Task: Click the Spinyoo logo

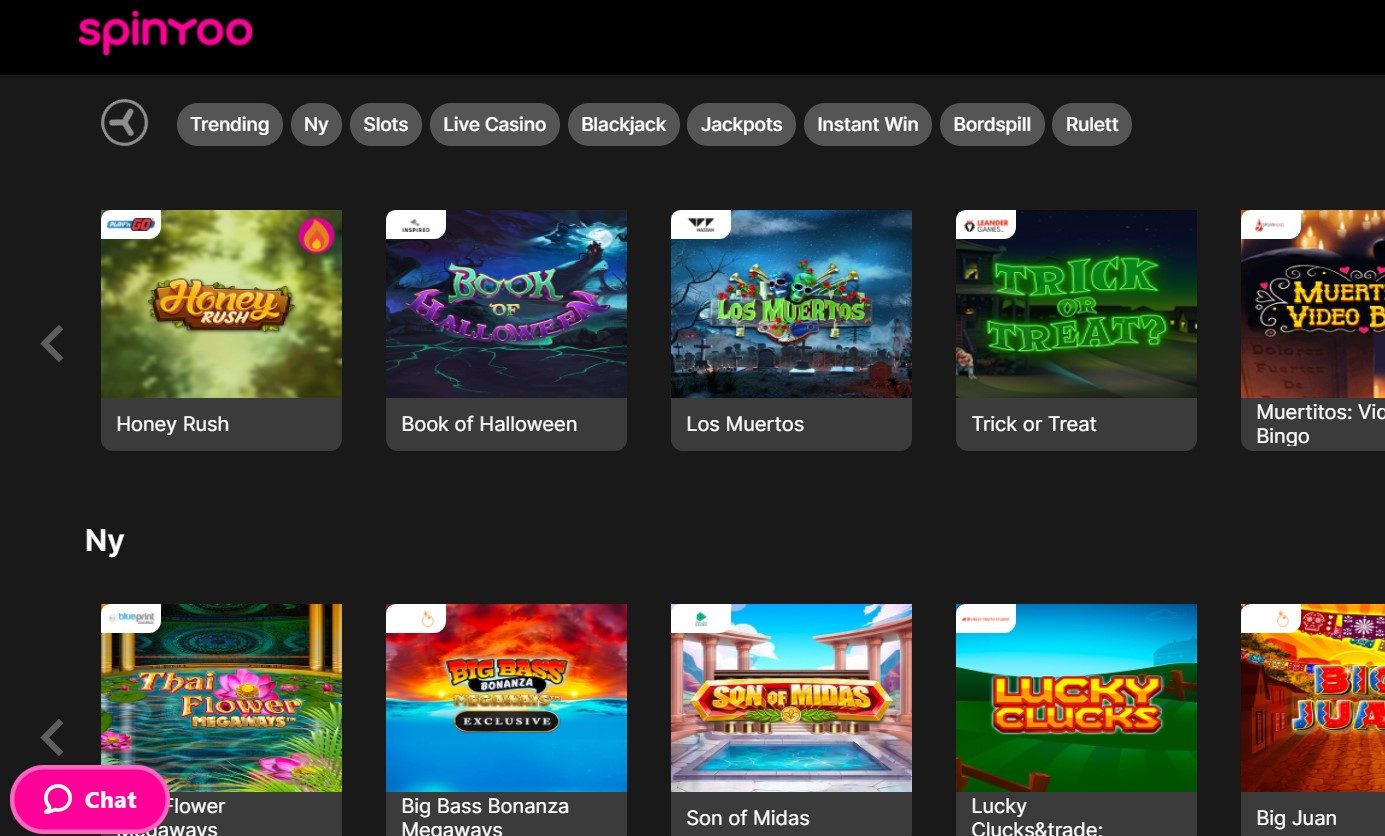Action: tap(165, 33)
